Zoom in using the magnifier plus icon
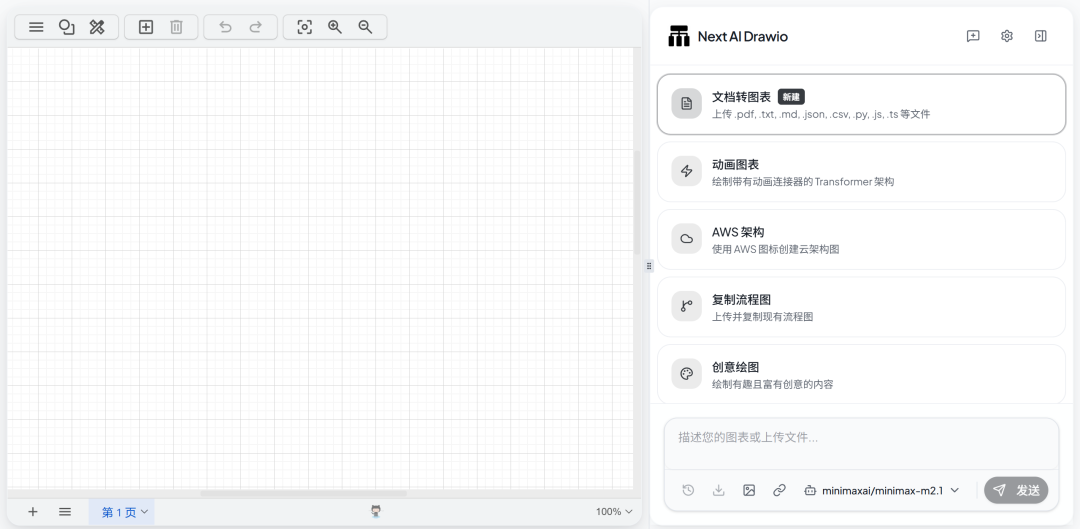This screenshot has width=1080, height=529. coord(335,27)
